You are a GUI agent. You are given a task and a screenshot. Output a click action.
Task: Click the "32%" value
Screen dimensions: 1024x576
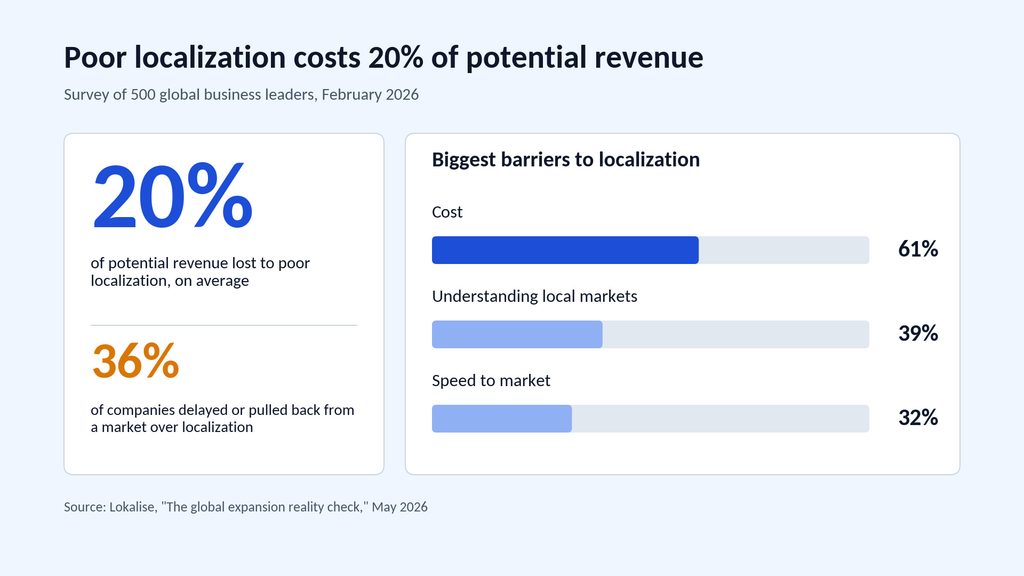pyautogui.click(x=918, y=417)
